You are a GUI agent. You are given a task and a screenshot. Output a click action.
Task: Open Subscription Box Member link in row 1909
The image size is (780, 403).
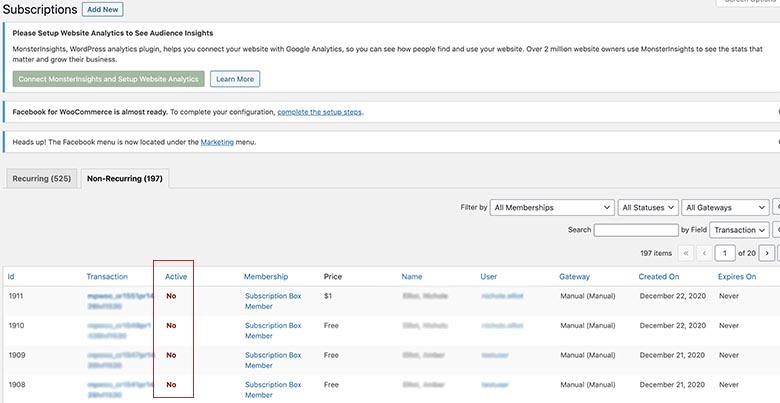click(273, 360)
